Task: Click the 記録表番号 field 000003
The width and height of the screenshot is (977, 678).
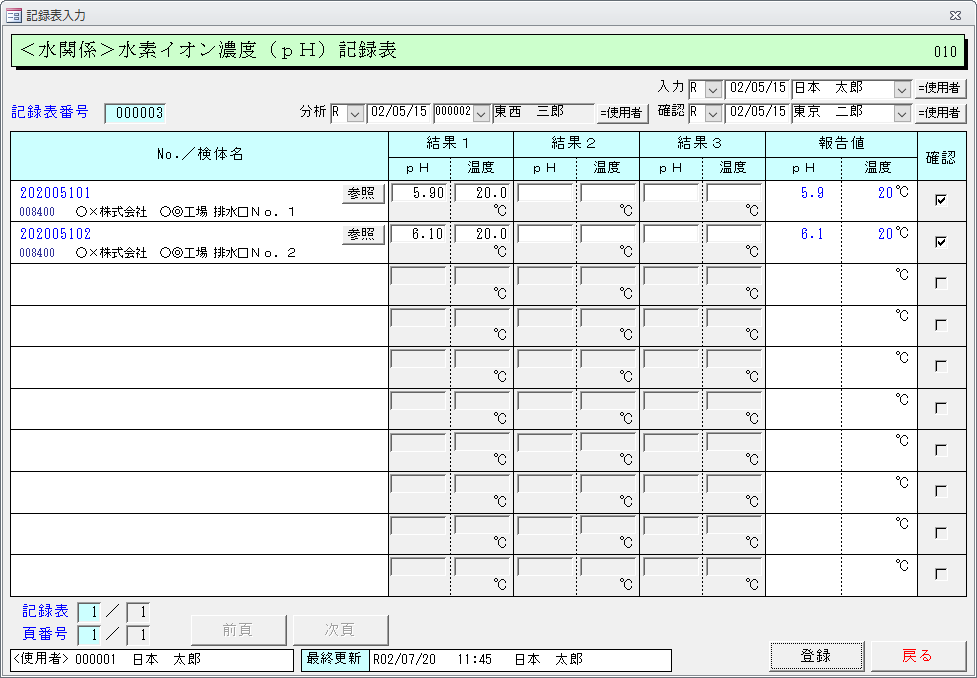Action: point(134,113)
